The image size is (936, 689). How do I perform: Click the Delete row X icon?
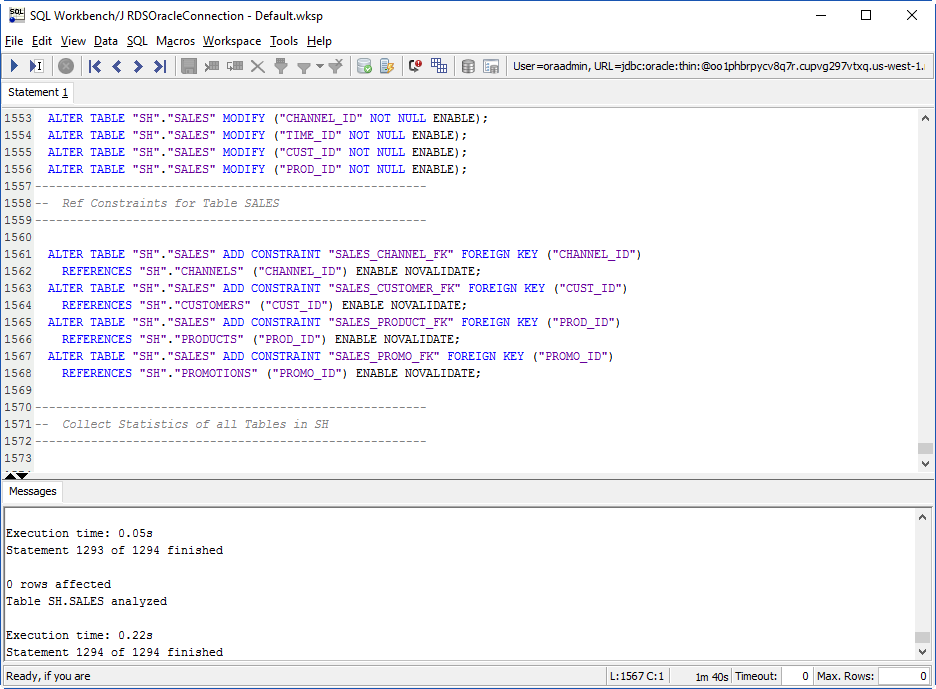pyautogui.click(x=257, y=66)
